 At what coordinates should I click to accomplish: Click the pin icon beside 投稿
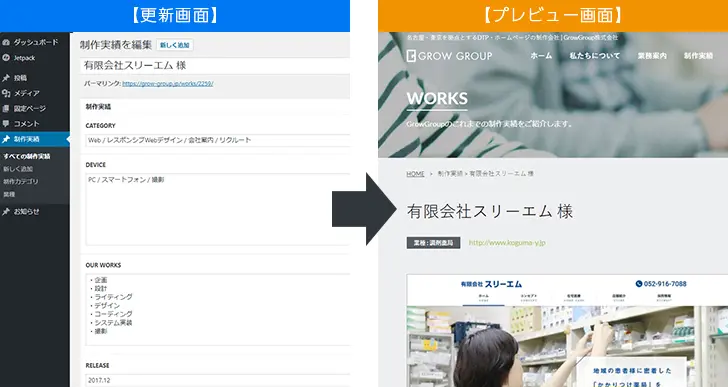6,78
